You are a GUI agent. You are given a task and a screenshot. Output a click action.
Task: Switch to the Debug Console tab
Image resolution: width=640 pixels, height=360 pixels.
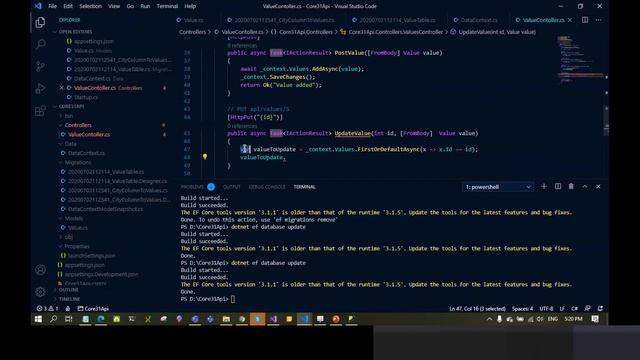click(267, 187)
